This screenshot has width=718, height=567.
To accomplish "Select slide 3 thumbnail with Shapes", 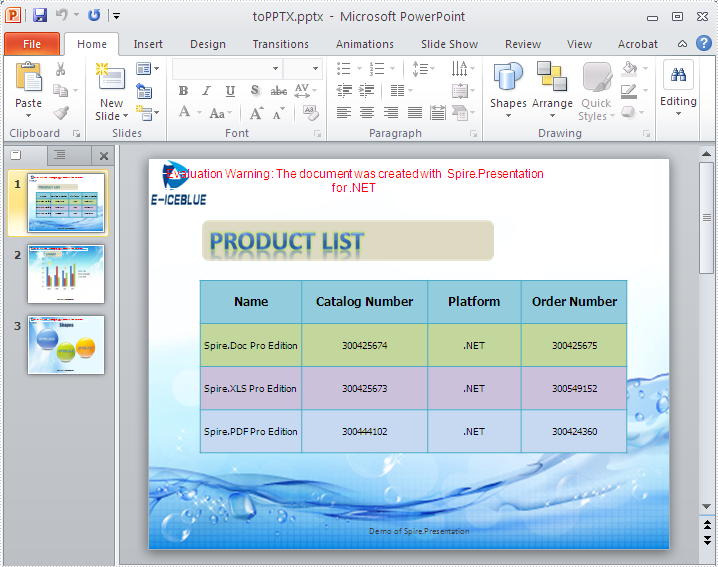I will pyautogui.click(x=66, y=345).
